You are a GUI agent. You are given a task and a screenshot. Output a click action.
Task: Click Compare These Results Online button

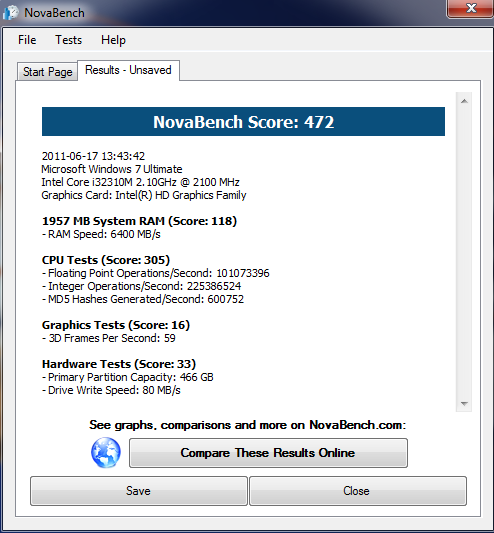coord(268,453)
